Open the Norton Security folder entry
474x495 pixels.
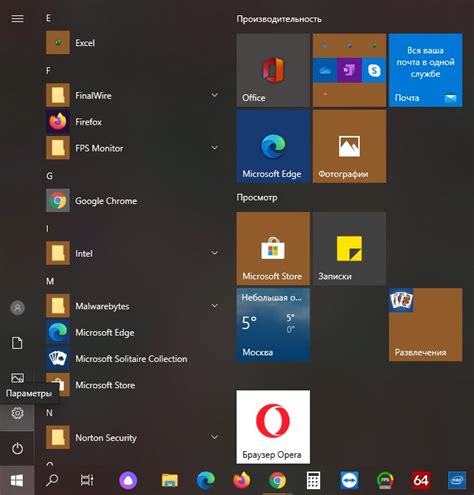[x=133, y=437]
